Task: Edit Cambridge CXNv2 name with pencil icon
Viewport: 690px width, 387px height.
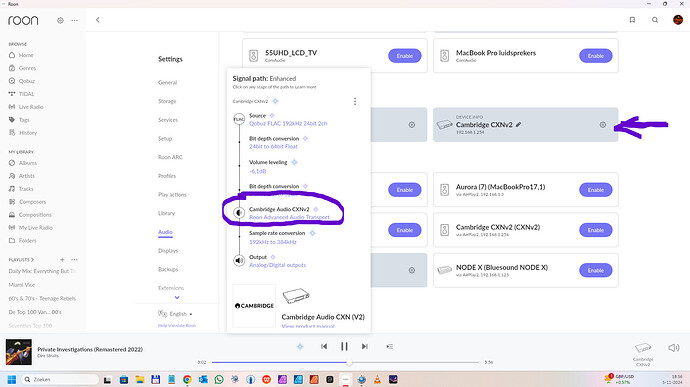Action: [x=518, y=125]
